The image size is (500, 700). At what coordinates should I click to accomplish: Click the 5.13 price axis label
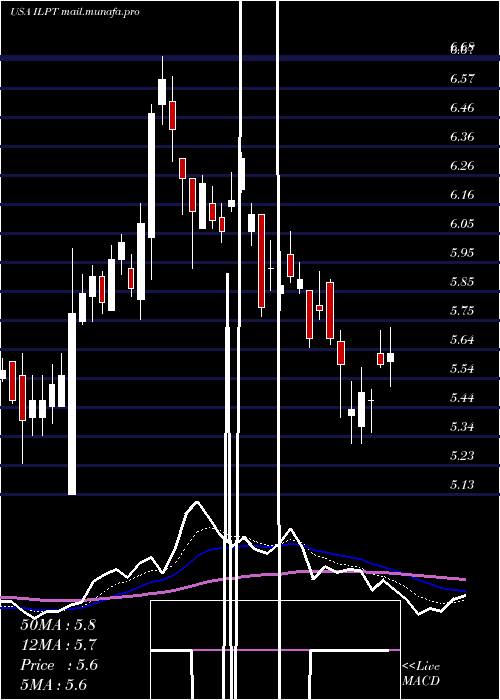click(462, 485)
